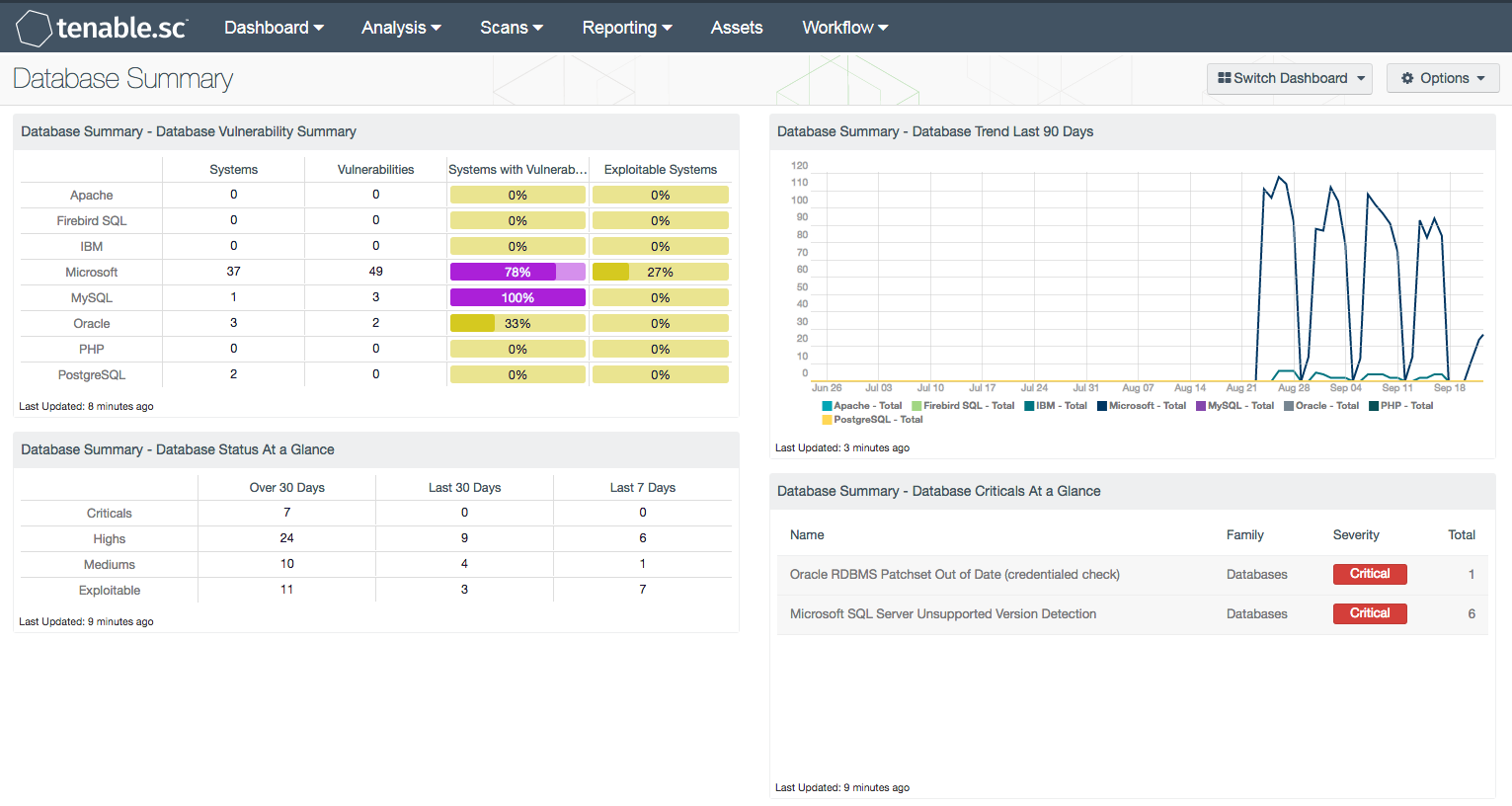Toggle the PHP - Total legend swatch
Viewport: 1512px width, 806px height.
(1374, 406)
